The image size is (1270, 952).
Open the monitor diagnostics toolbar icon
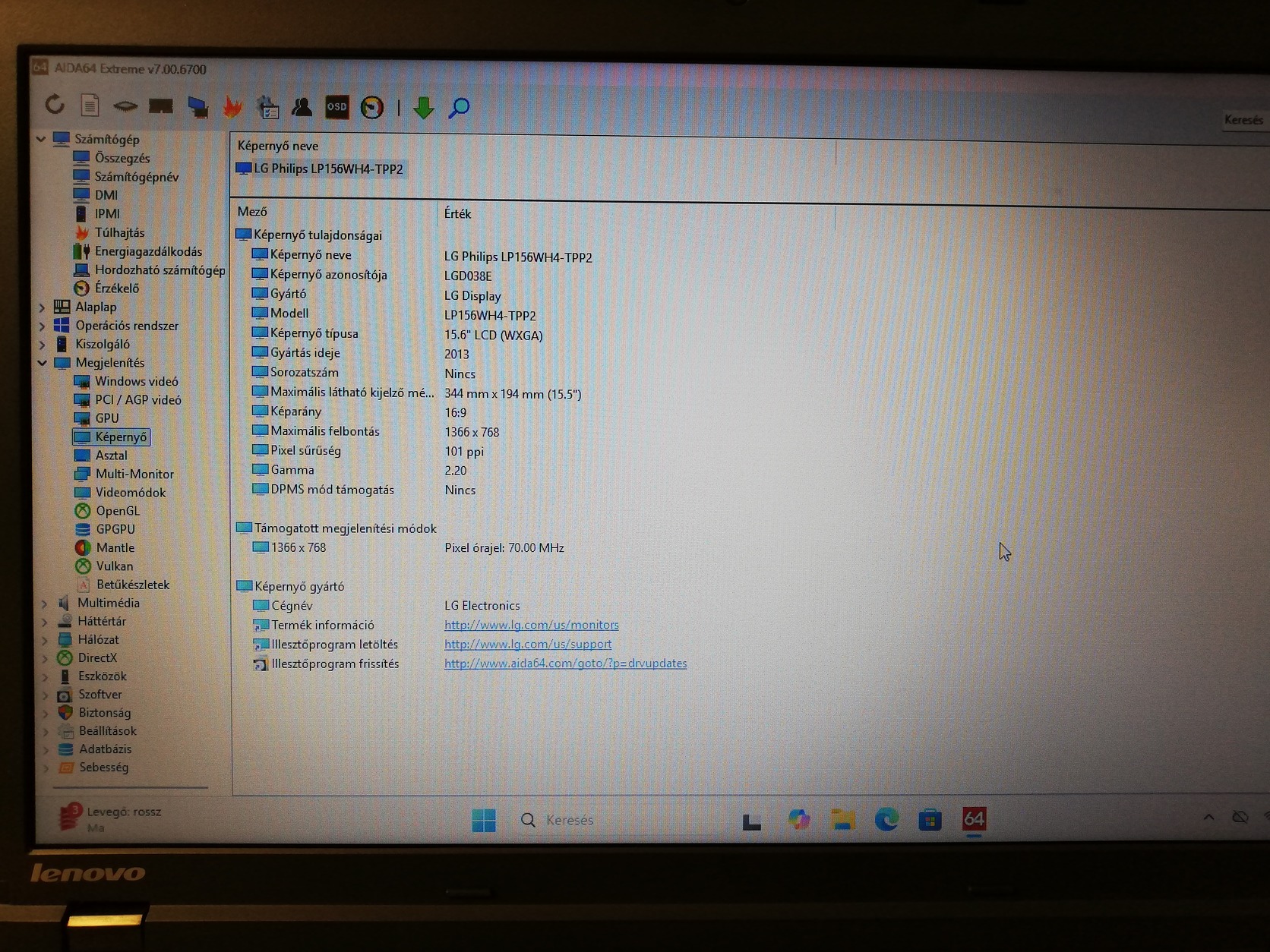point(197,107)
